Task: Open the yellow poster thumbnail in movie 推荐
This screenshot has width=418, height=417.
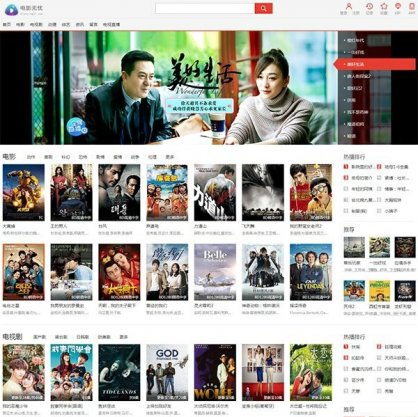Action: pos(379,291)
